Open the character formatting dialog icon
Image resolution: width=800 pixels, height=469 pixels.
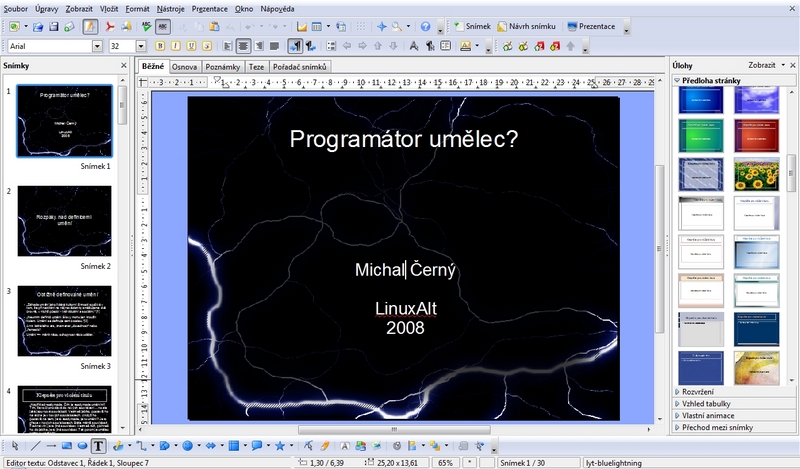414,46
